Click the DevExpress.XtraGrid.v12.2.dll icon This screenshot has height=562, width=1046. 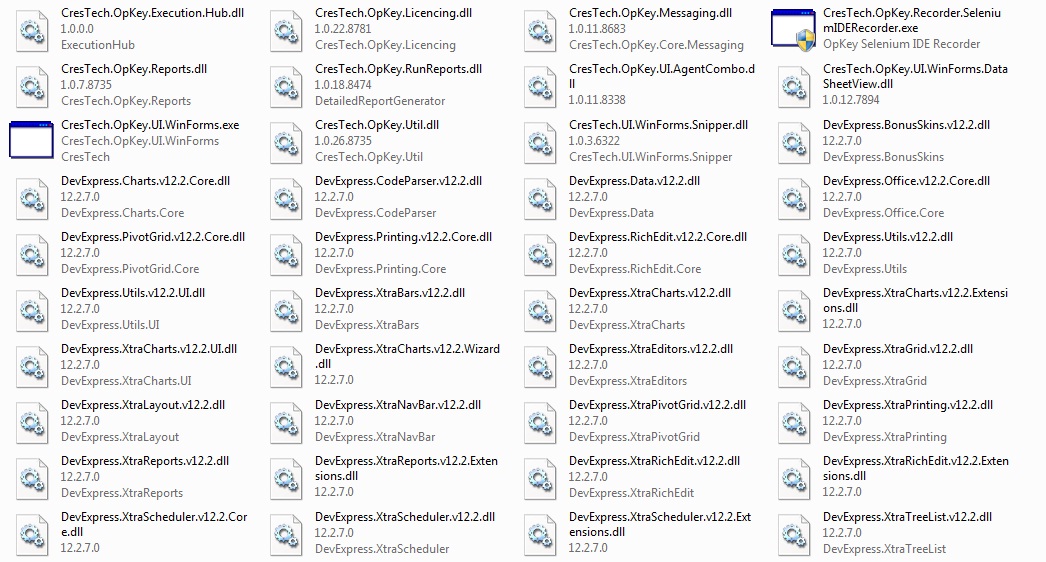(x=794, y=367)
